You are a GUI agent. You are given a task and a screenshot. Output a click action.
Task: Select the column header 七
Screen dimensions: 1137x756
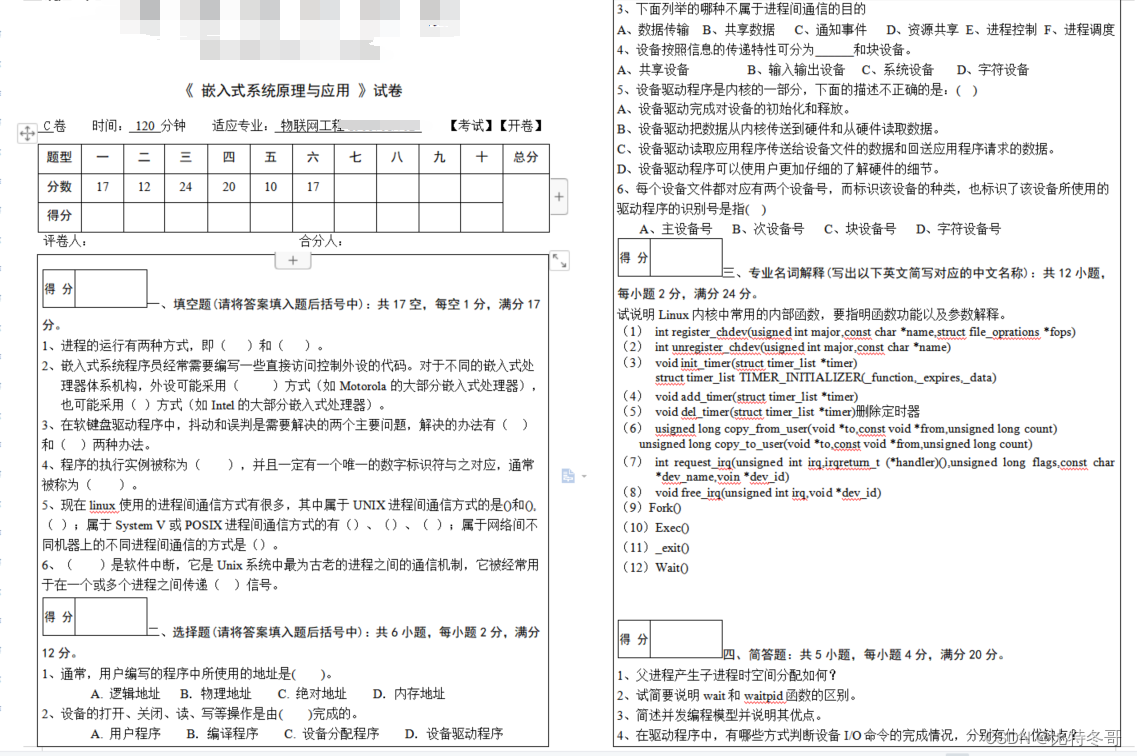pyautogui.click(x=355, y=157)
